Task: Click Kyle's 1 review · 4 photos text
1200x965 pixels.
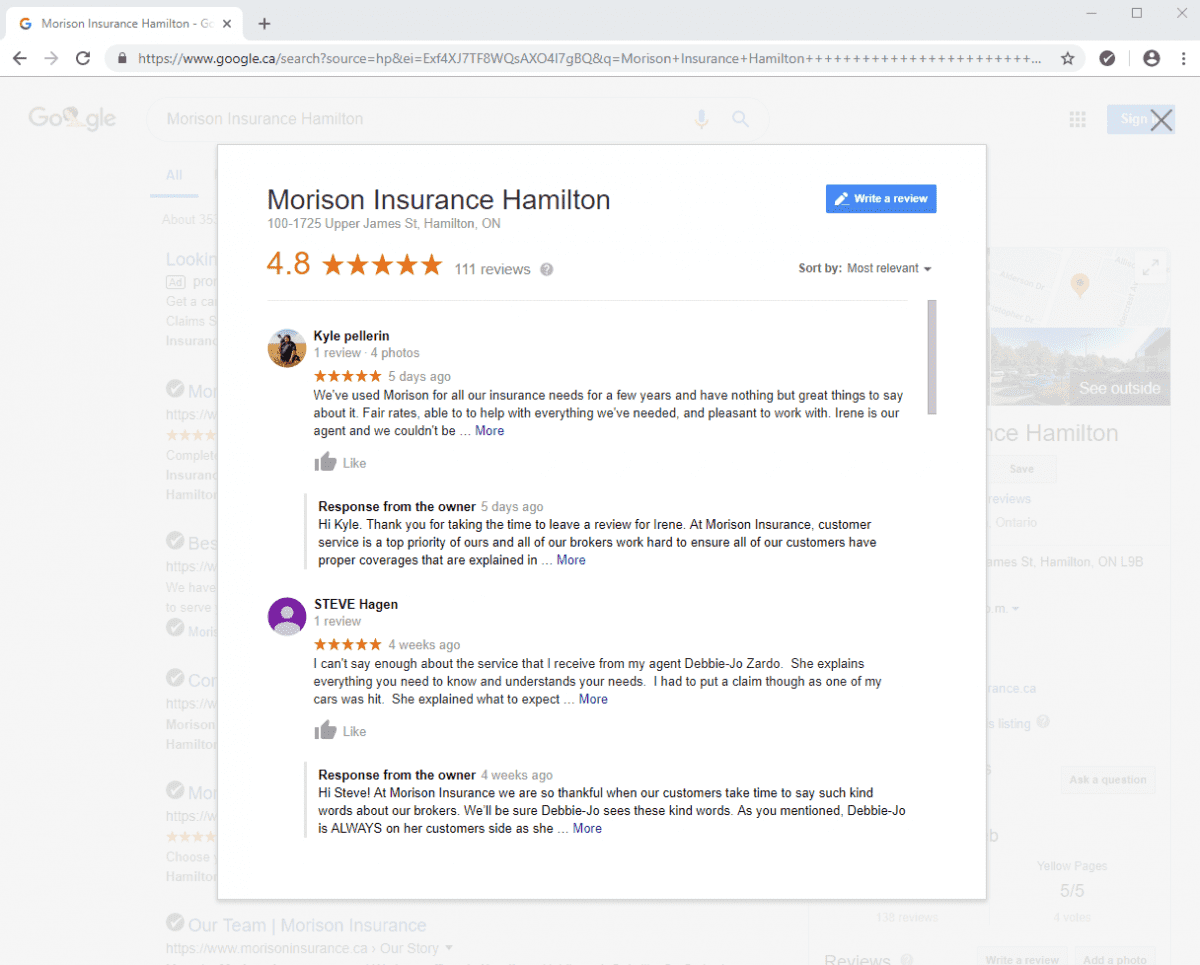Action: pyautogui.click(x=367, y=353)
